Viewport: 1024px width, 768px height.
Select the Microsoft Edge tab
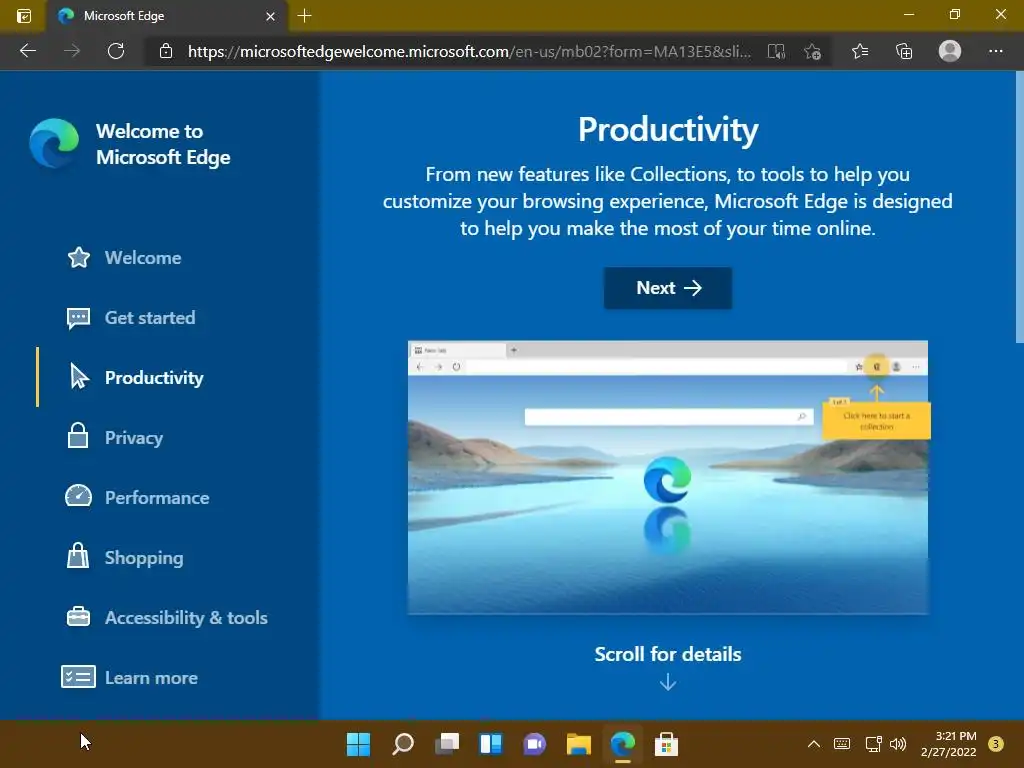point(167,16)
